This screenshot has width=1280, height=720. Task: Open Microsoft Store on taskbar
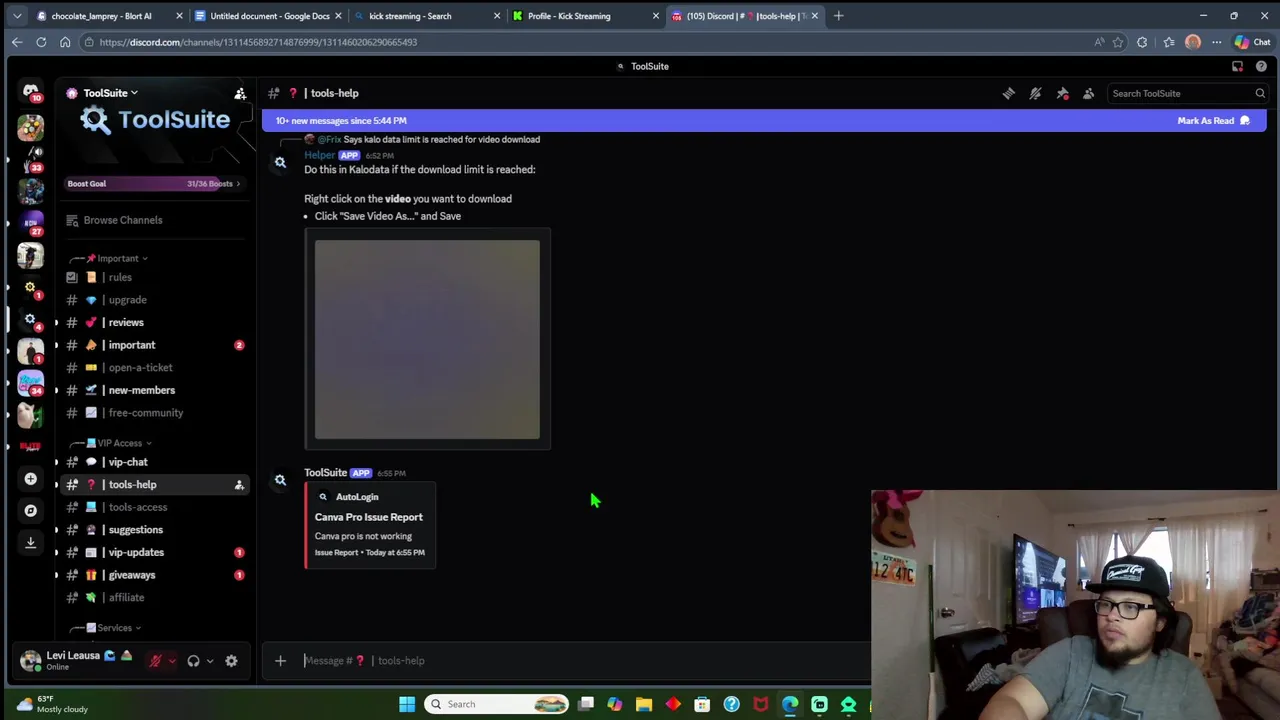(702, 704)
